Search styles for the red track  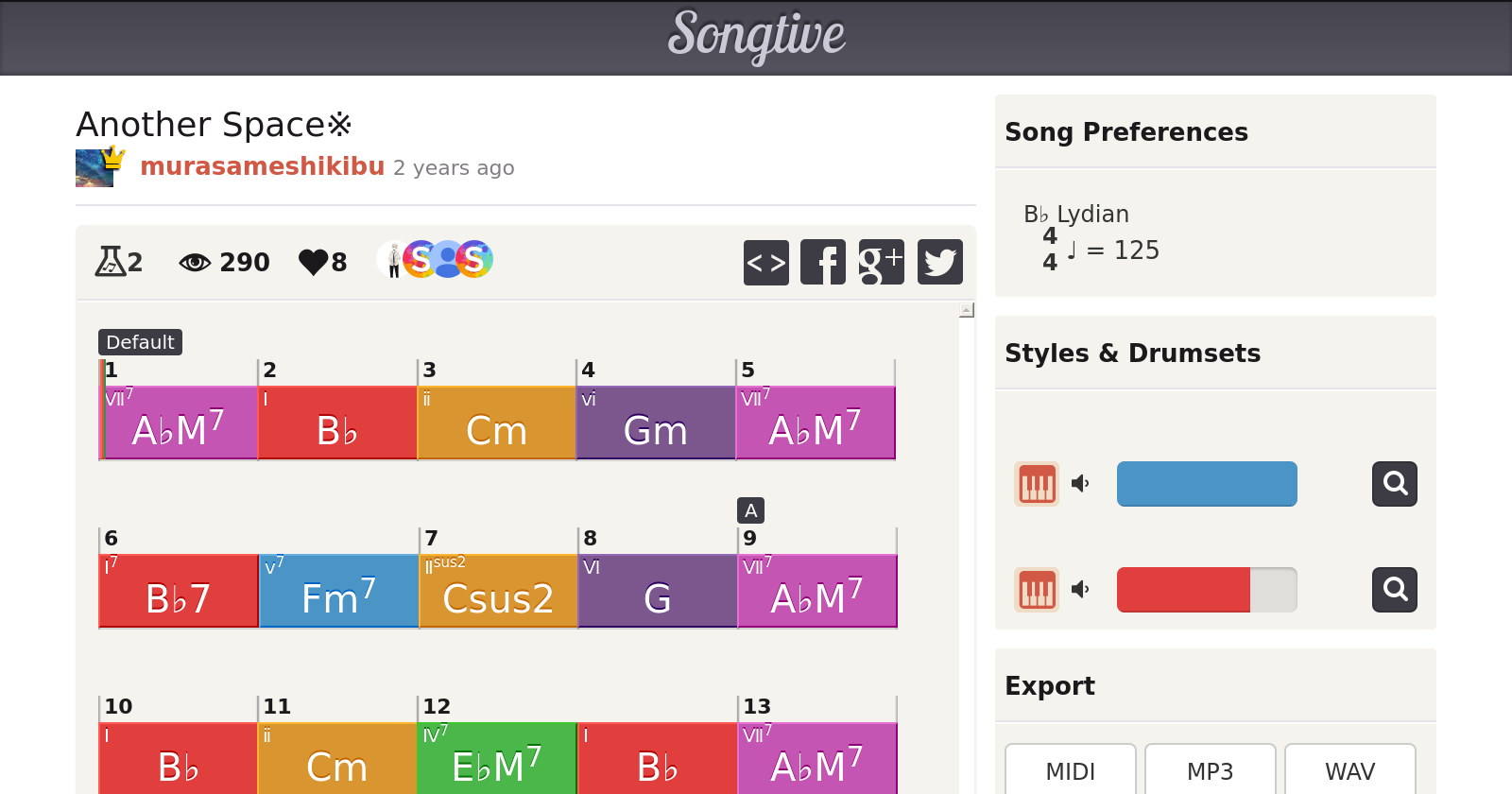(x=1394, y=590)
